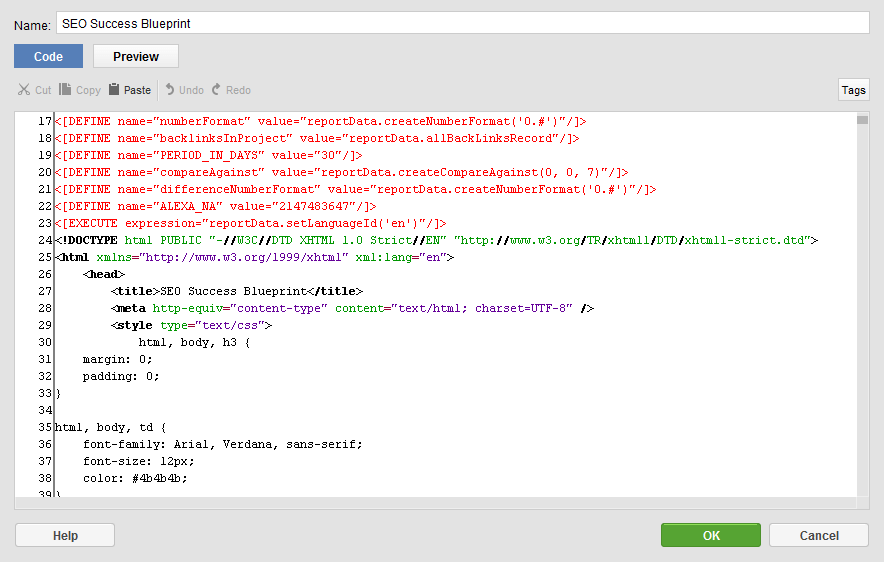The height and width of the screenshot is (562, 884).
Task: Click the Cancel button
Action: 819,535
